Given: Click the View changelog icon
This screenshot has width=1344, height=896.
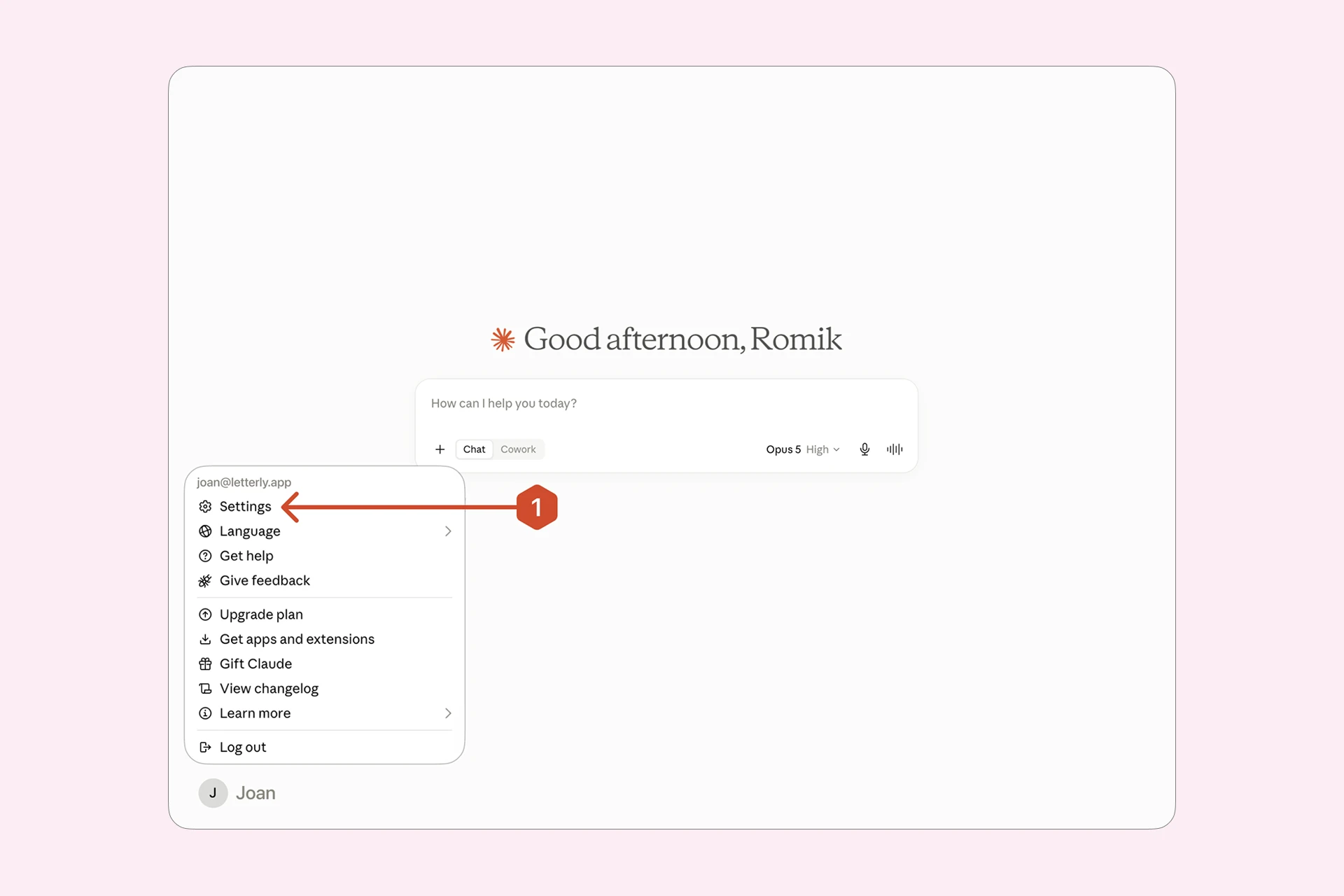Looking at the screenshot, I should coord(205,689).
